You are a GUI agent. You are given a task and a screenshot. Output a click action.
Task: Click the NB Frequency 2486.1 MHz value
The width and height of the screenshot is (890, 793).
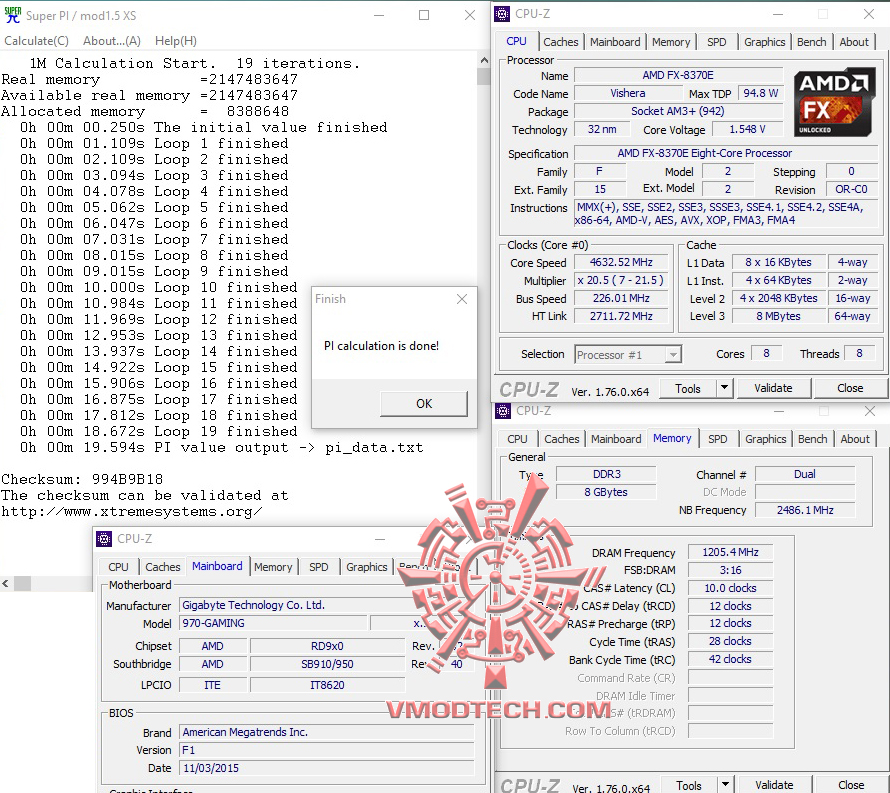[x=805, y=510]
